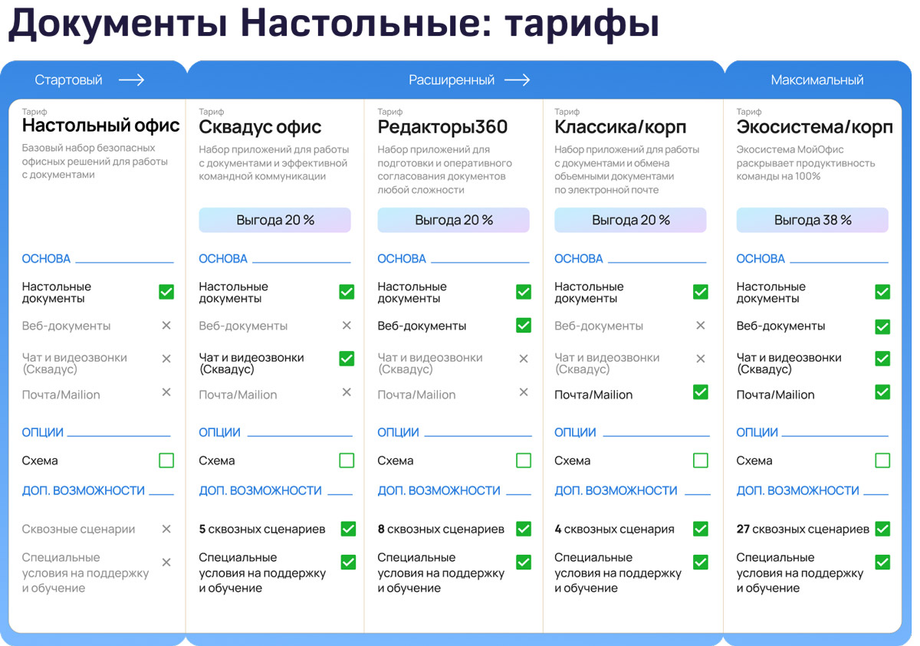Click Веб-документы cross in Классика/корп

click(x=701, y=325)
